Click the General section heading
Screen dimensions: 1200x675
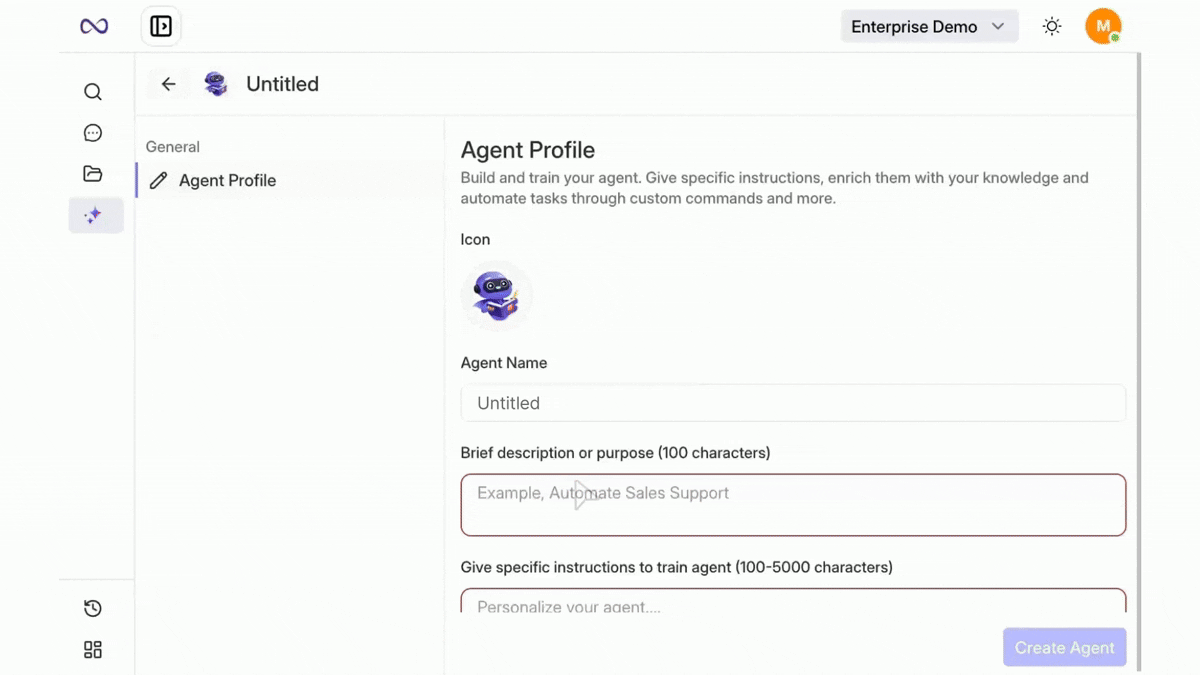coord(172,146)
